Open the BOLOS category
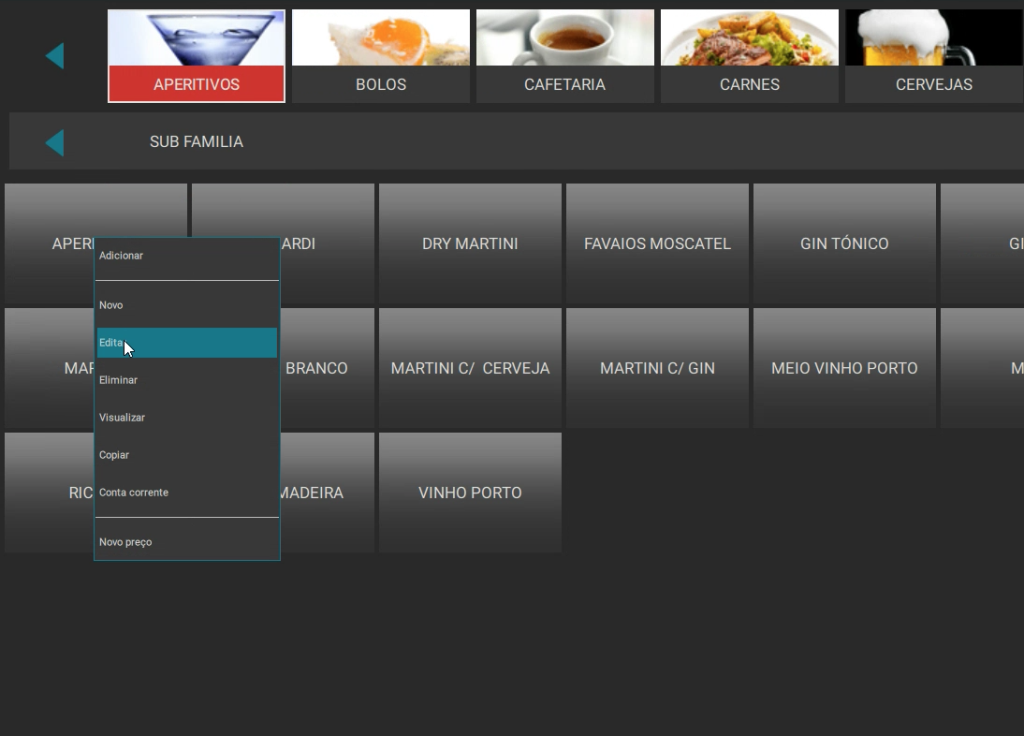This screenshot has width=1024, height=736. click(x=380, y=56)
